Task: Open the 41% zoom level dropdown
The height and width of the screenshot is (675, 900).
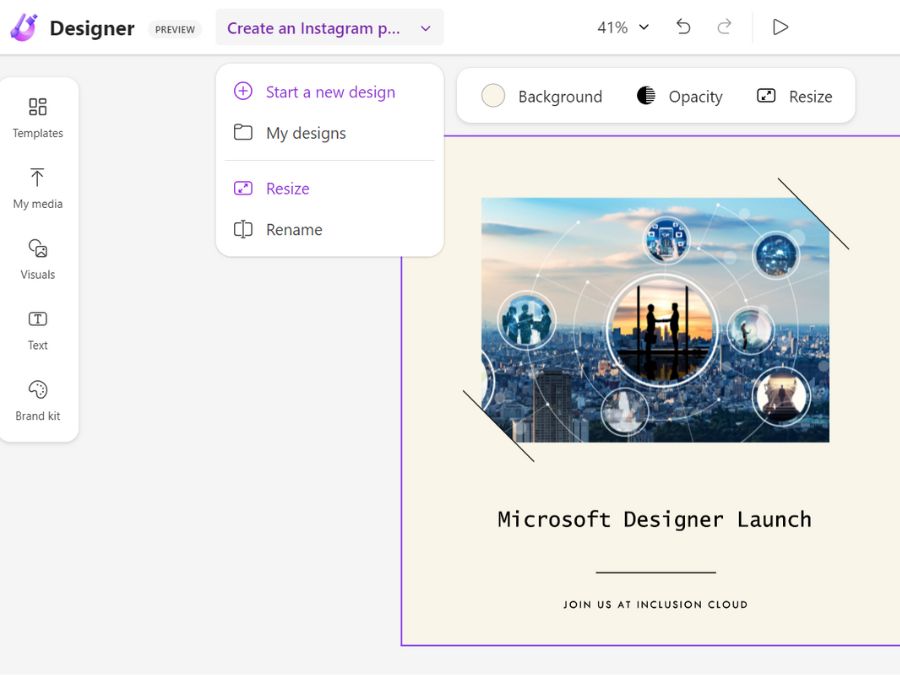Action: point(623,27)
